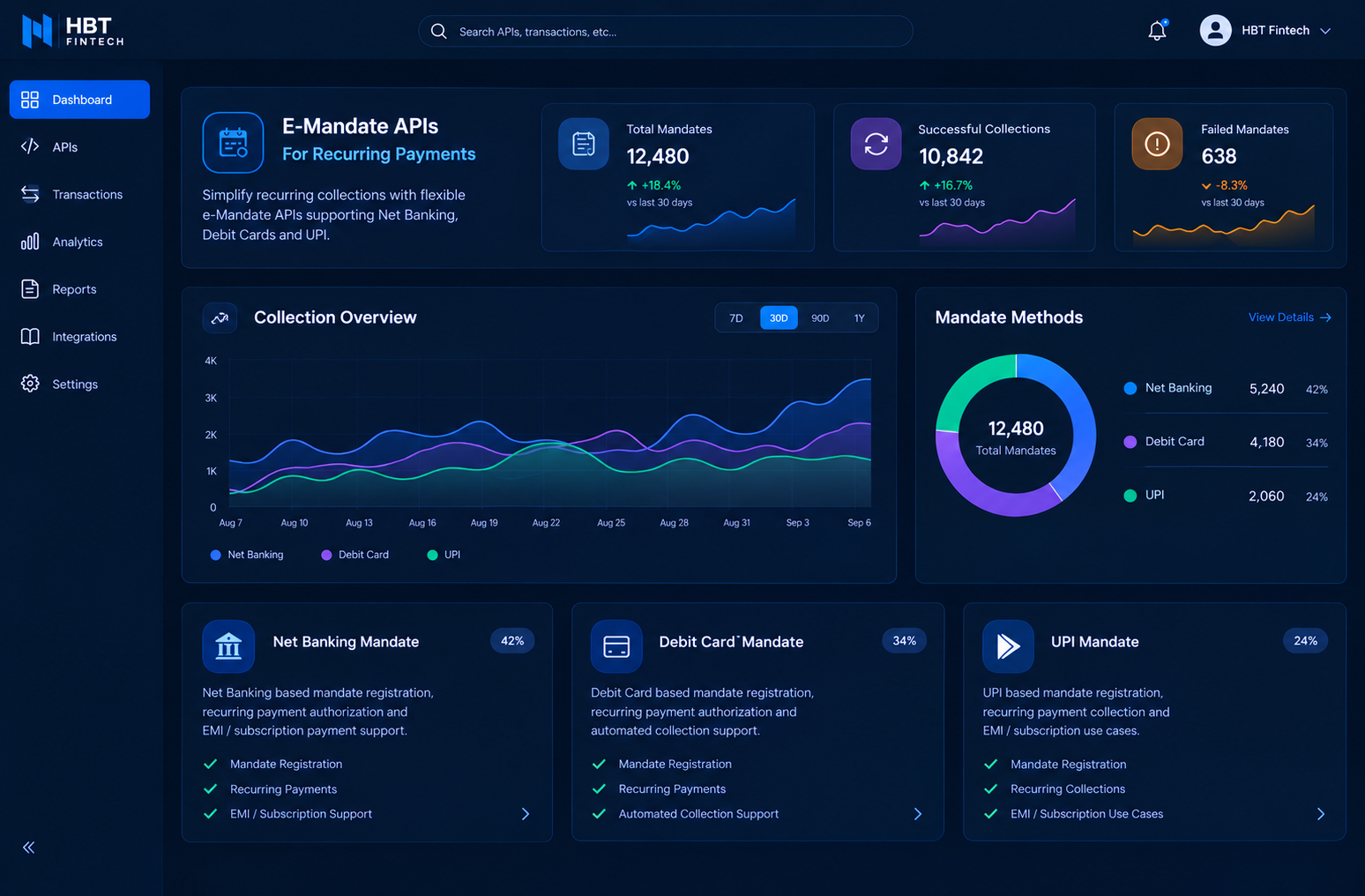Click the 42% badge on Net Banking Mandate
Screen dimensions: 1365x896
pos(512,641)
